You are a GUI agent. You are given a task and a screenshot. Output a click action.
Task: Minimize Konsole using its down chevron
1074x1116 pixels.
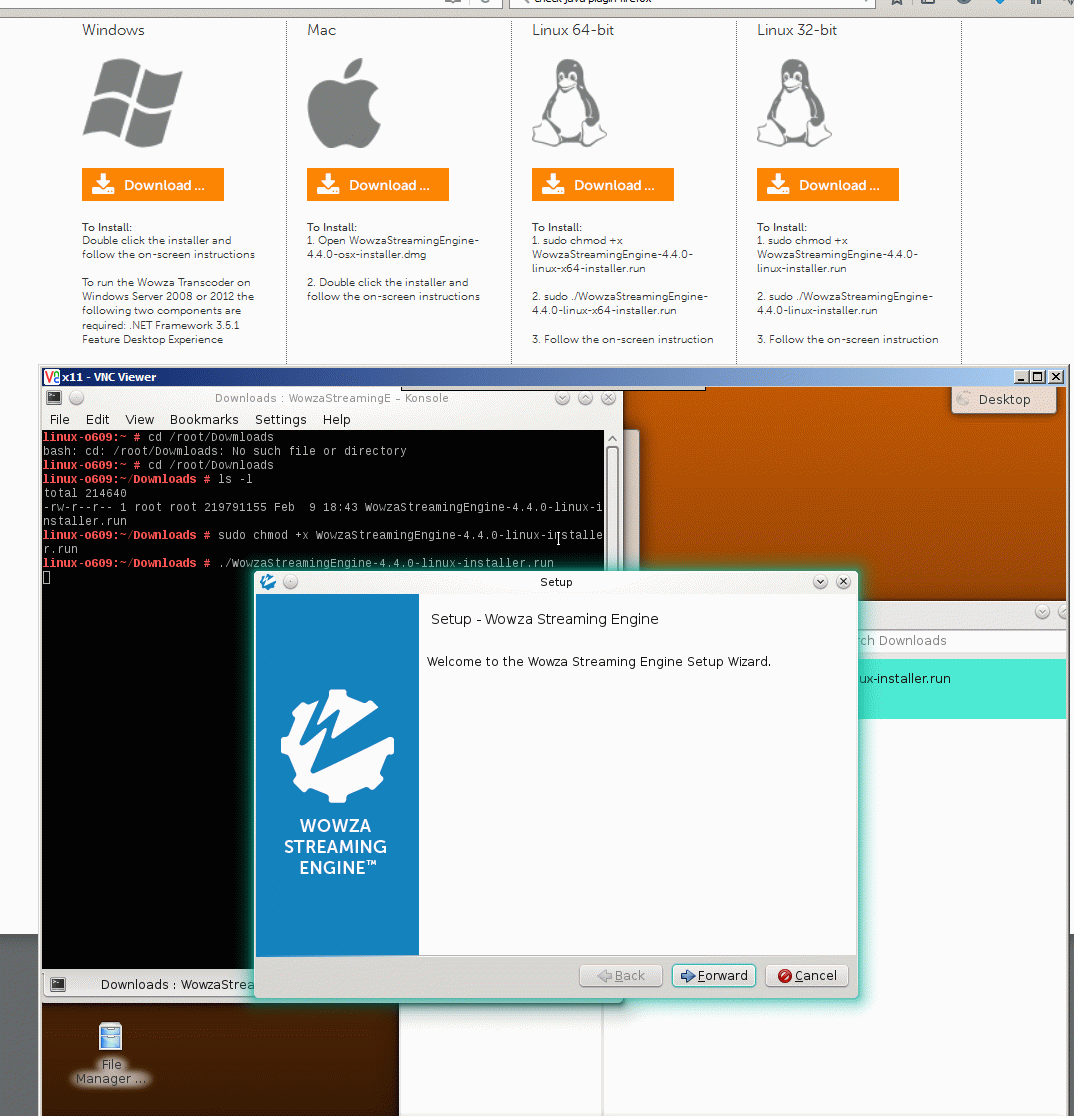[x=562, y=398]
